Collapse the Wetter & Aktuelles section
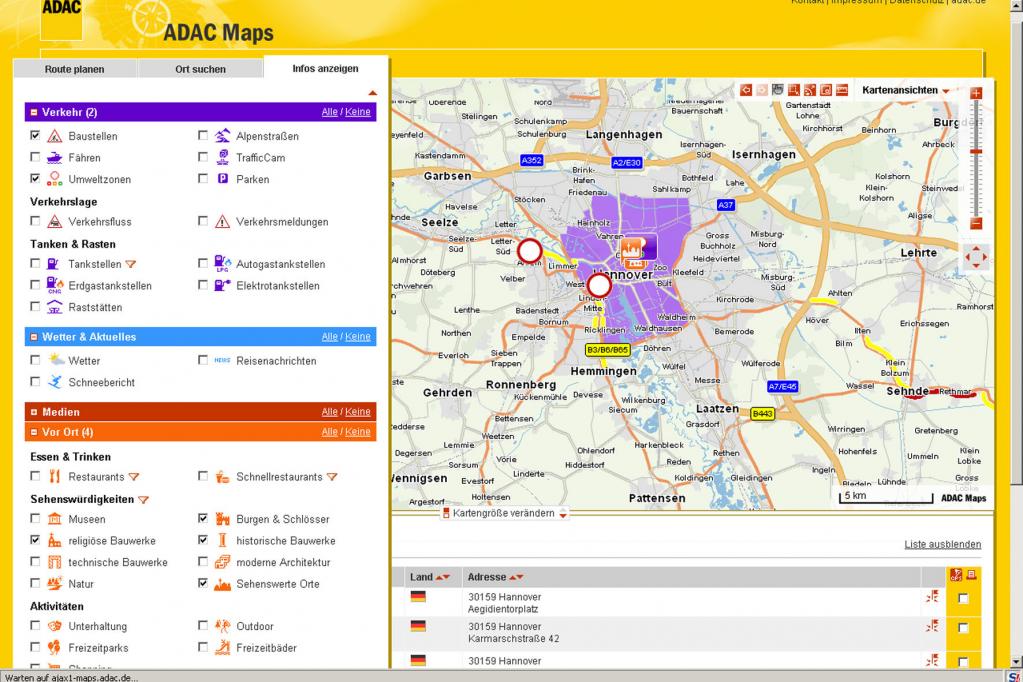1023x682 pixels. point(34,337)
